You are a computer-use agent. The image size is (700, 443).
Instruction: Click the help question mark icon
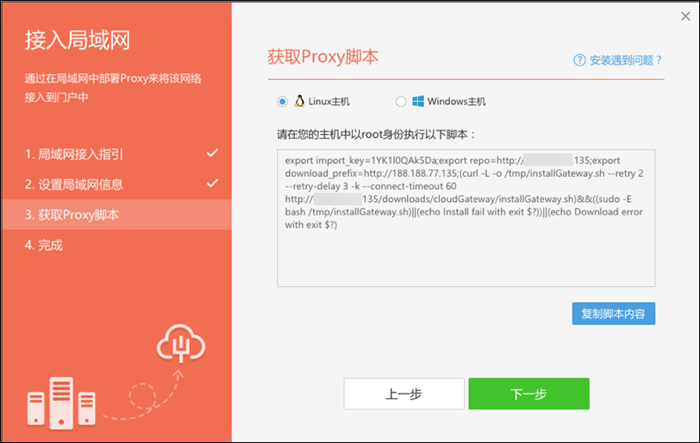click(x=579, y=60)
